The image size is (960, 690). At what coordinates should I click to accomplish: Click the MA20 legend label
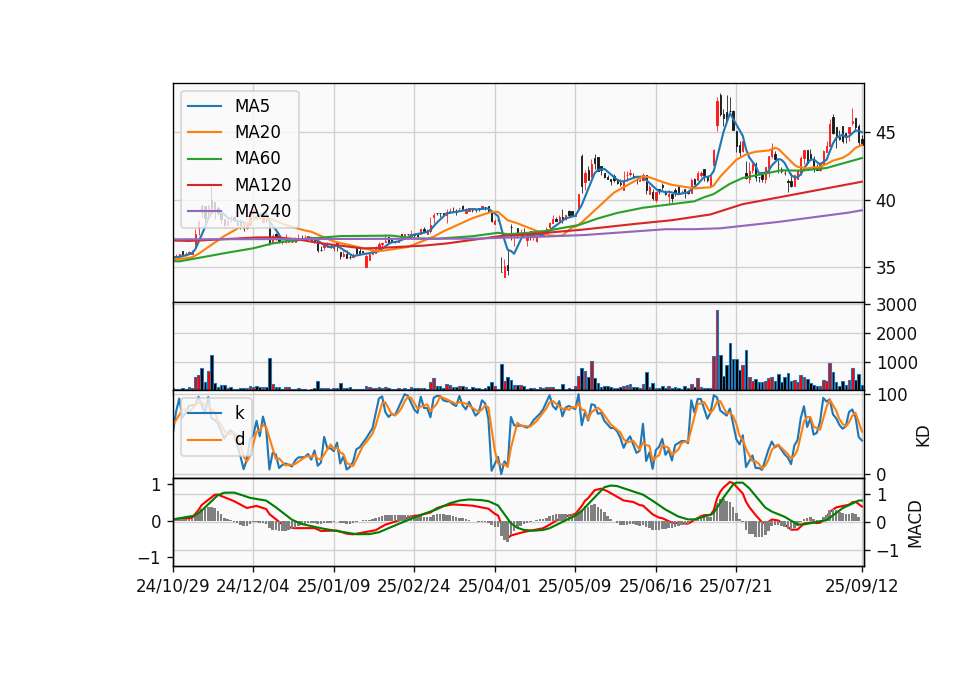(x=257, y=132)
